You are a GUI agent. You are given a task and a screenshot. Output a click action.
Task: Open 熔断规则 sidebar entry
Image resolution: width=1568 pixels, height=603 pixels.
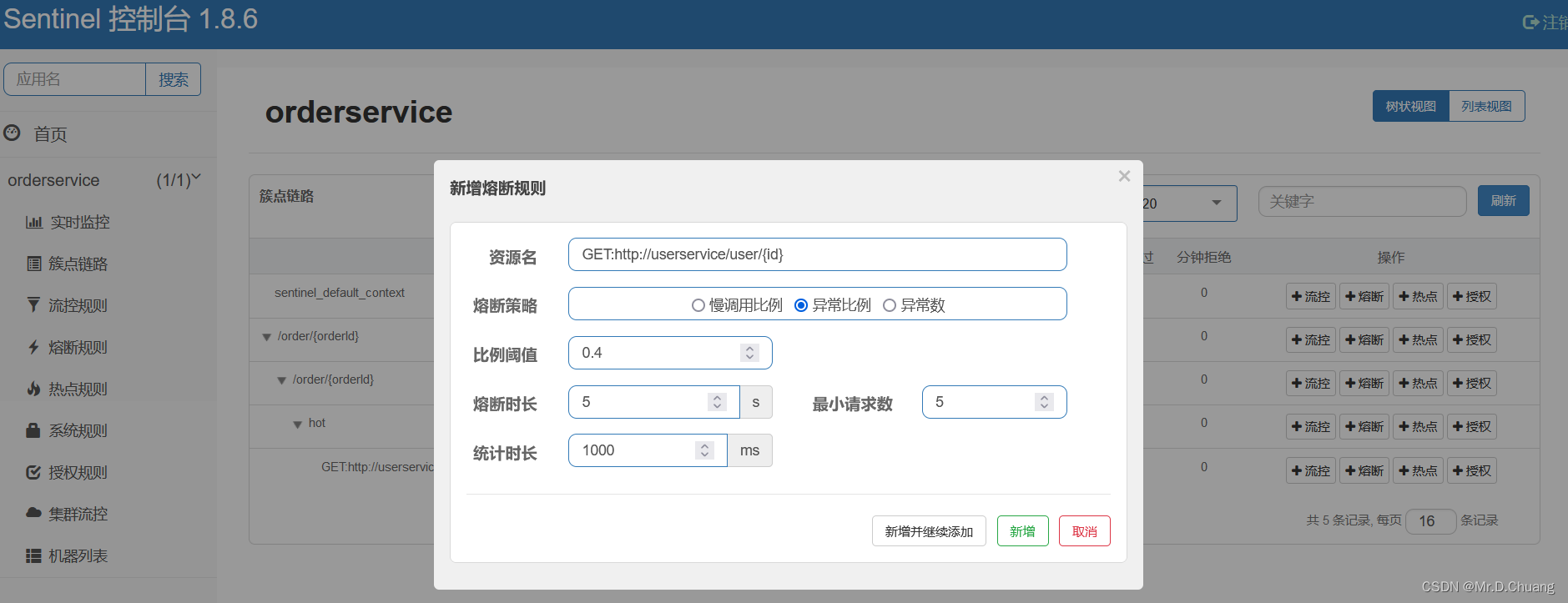coord(78,347)
